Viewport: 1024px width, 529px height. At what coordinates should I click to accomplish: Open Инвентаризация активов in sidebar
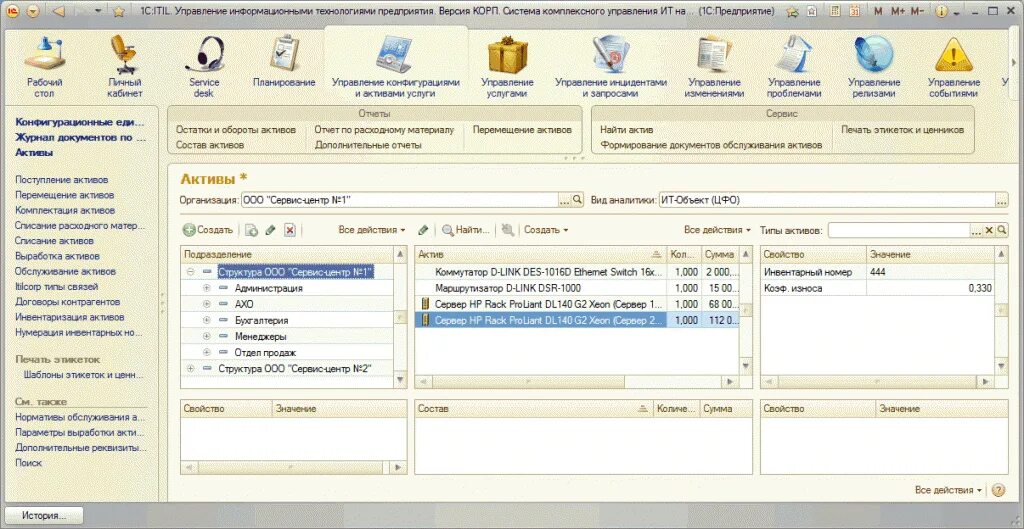pos(70,317)
